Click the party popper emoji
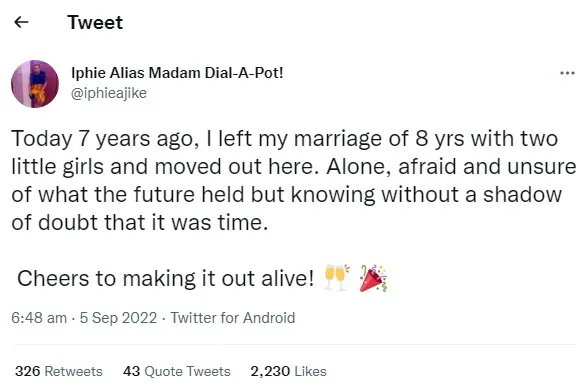588x392 pixels. point(373,278)
